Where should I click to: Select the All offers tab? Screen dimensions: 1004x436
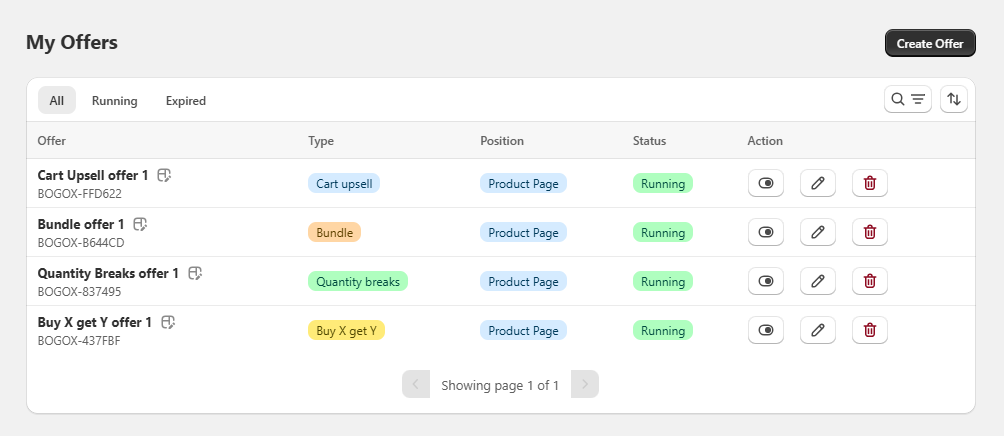(x=57, y=101)
